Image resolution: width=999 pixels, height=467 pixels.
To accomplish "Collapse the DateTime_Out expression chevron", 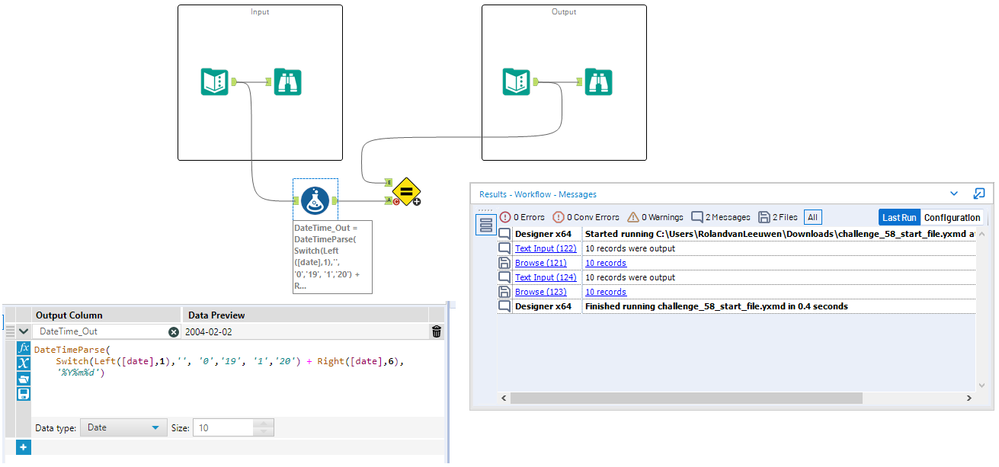I will pos(24,331).
